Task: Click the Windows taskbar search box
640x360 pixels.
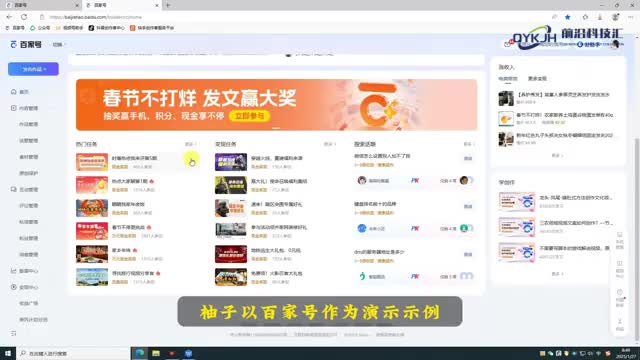Action: 73,353
